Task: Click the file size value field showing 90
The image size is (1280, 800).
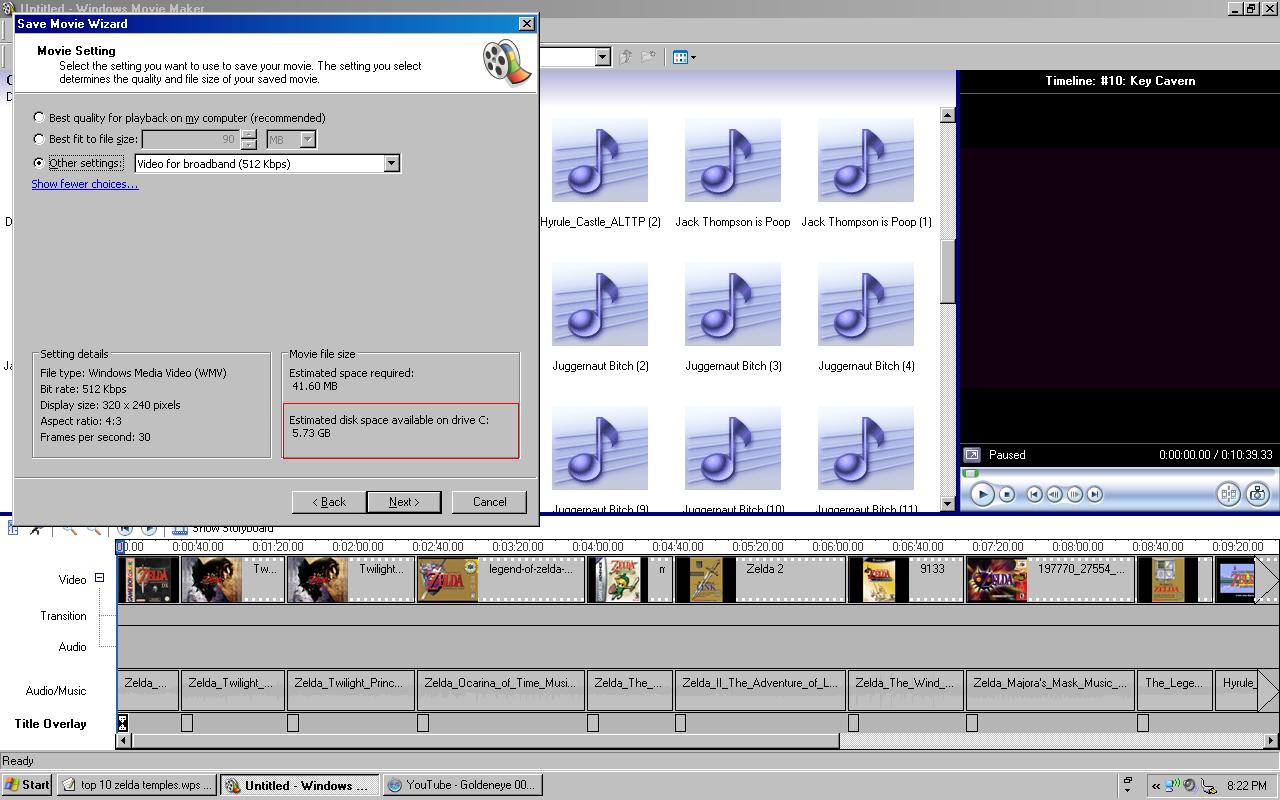Action: click(x=190, y=139)
